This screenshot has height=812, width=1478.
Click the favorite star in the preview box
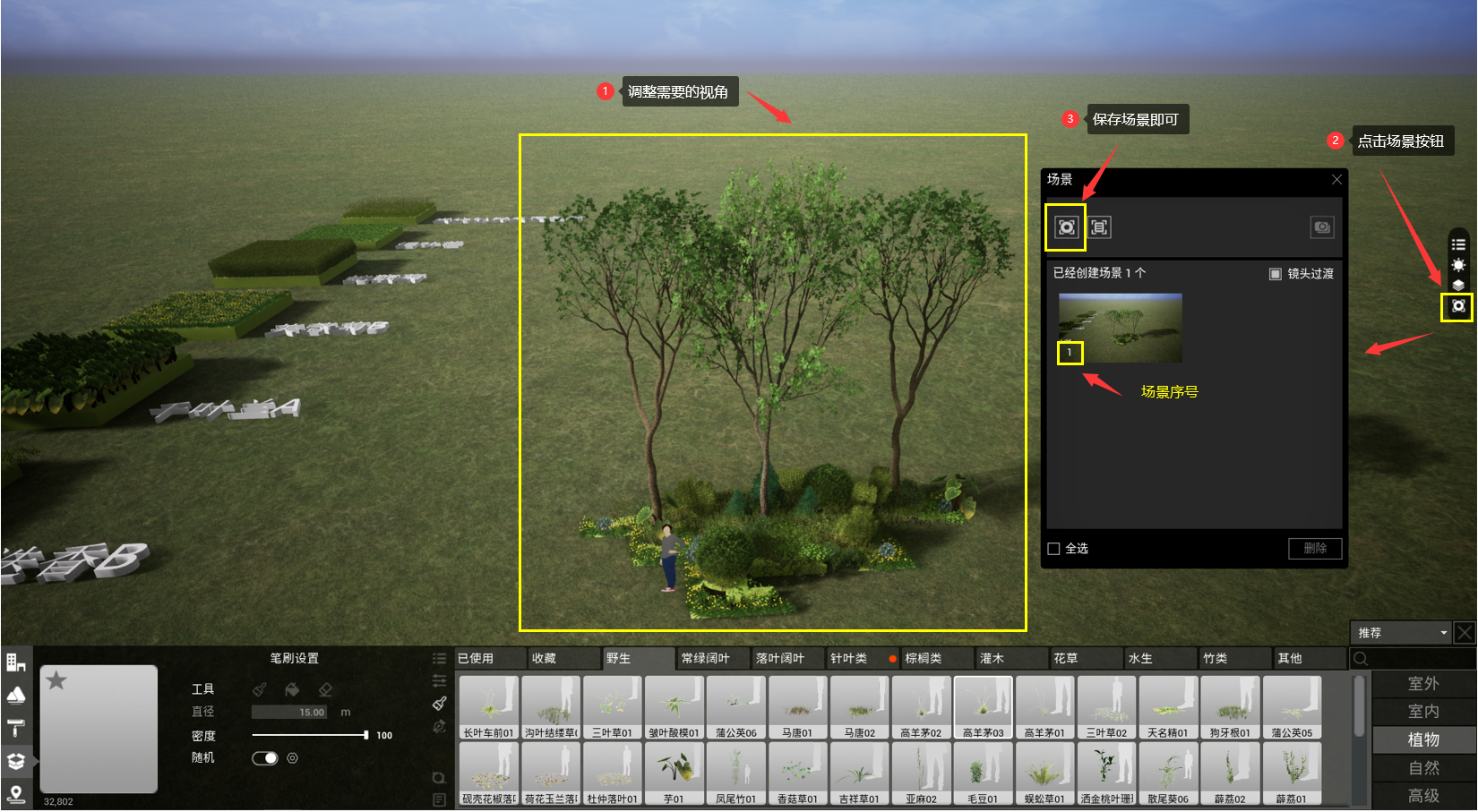pos(56,680)
